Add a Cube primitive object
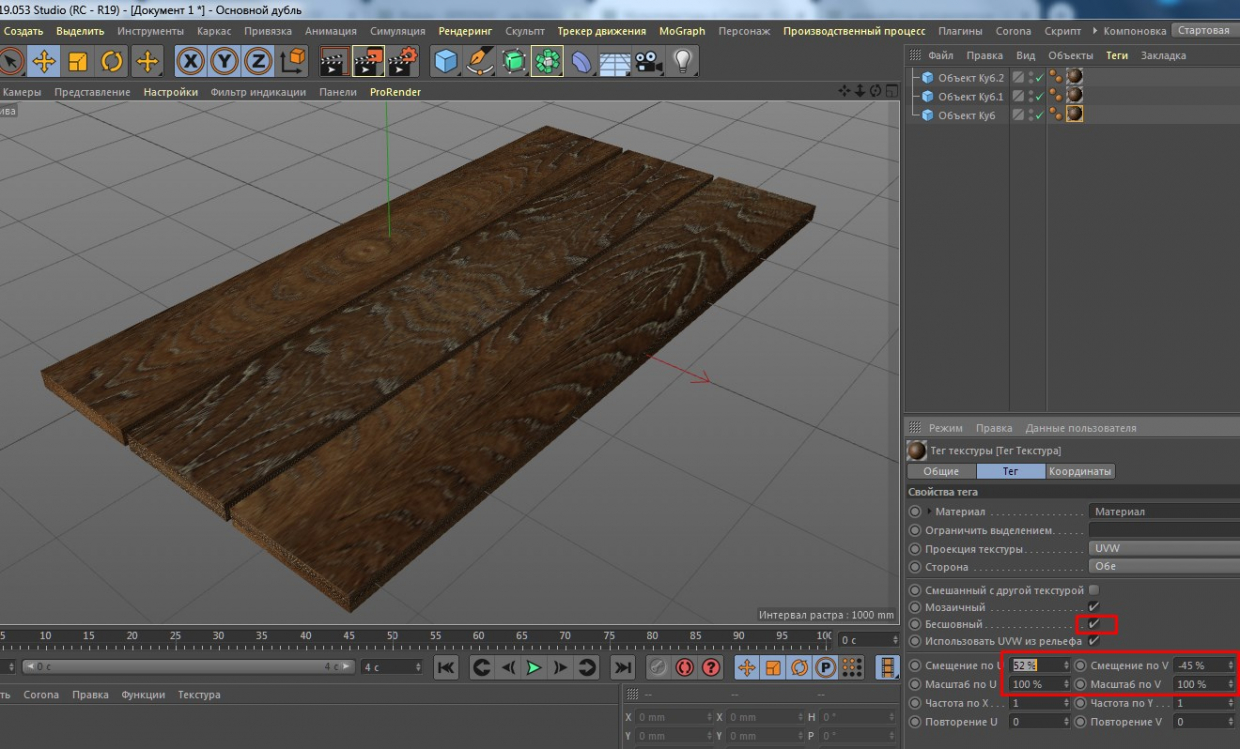Screen dimensions: 1240x749 click(x=446, y=62)
